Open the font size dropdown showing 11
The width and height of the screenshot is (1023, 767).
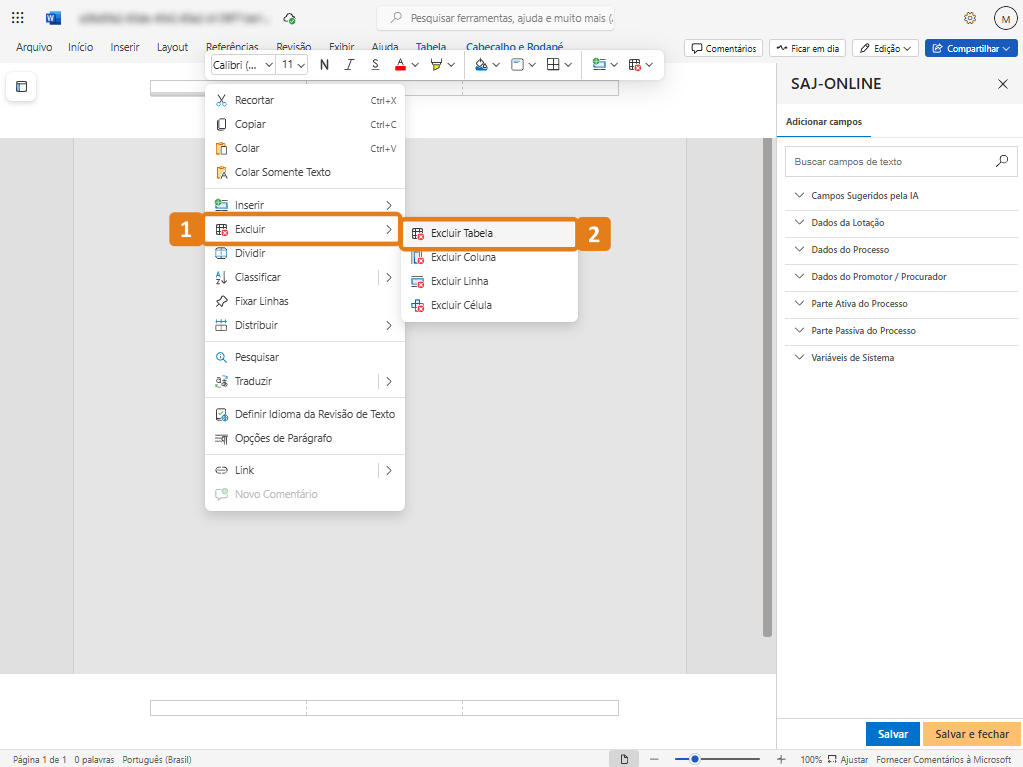tap(293, 65)
